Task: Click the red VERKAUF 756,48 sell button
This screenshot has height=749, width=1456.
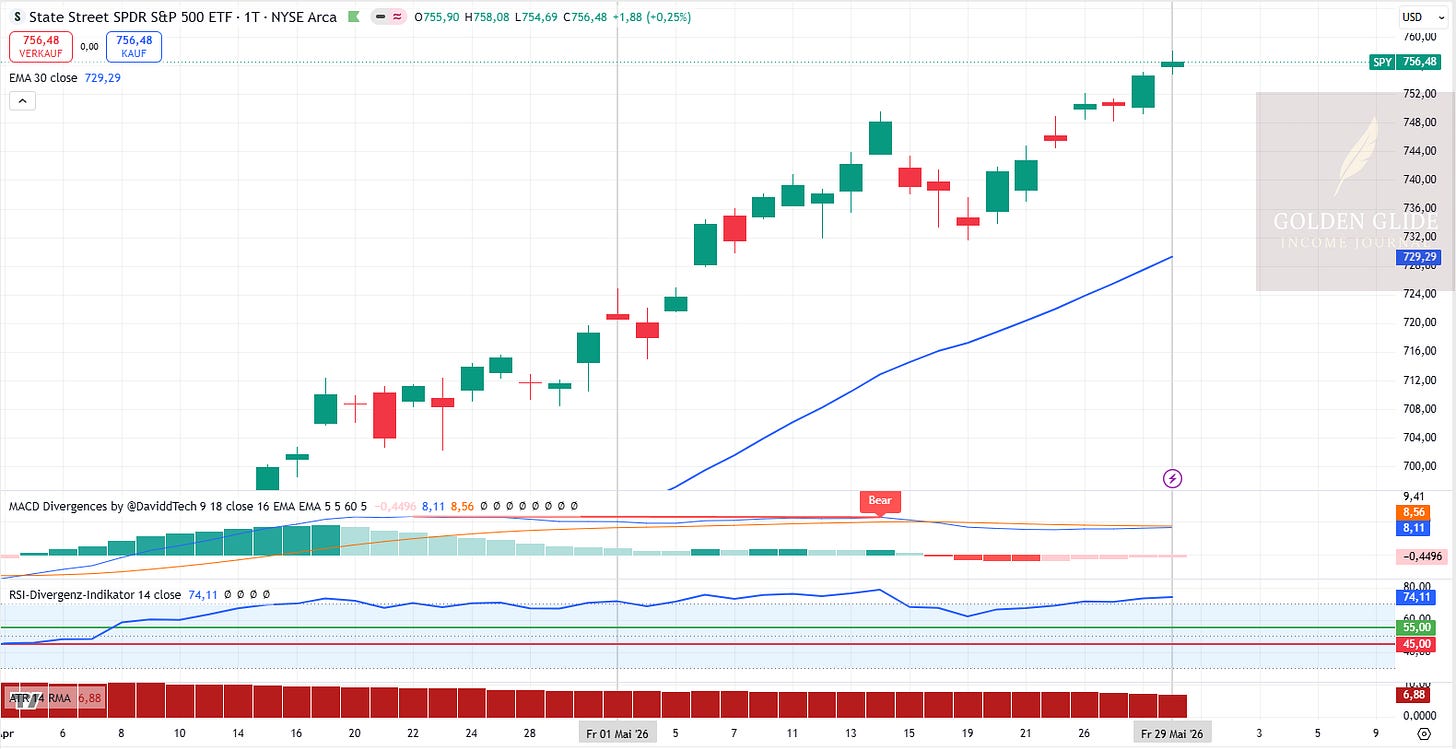Action: pyautogui.click(x=40, y=46)
